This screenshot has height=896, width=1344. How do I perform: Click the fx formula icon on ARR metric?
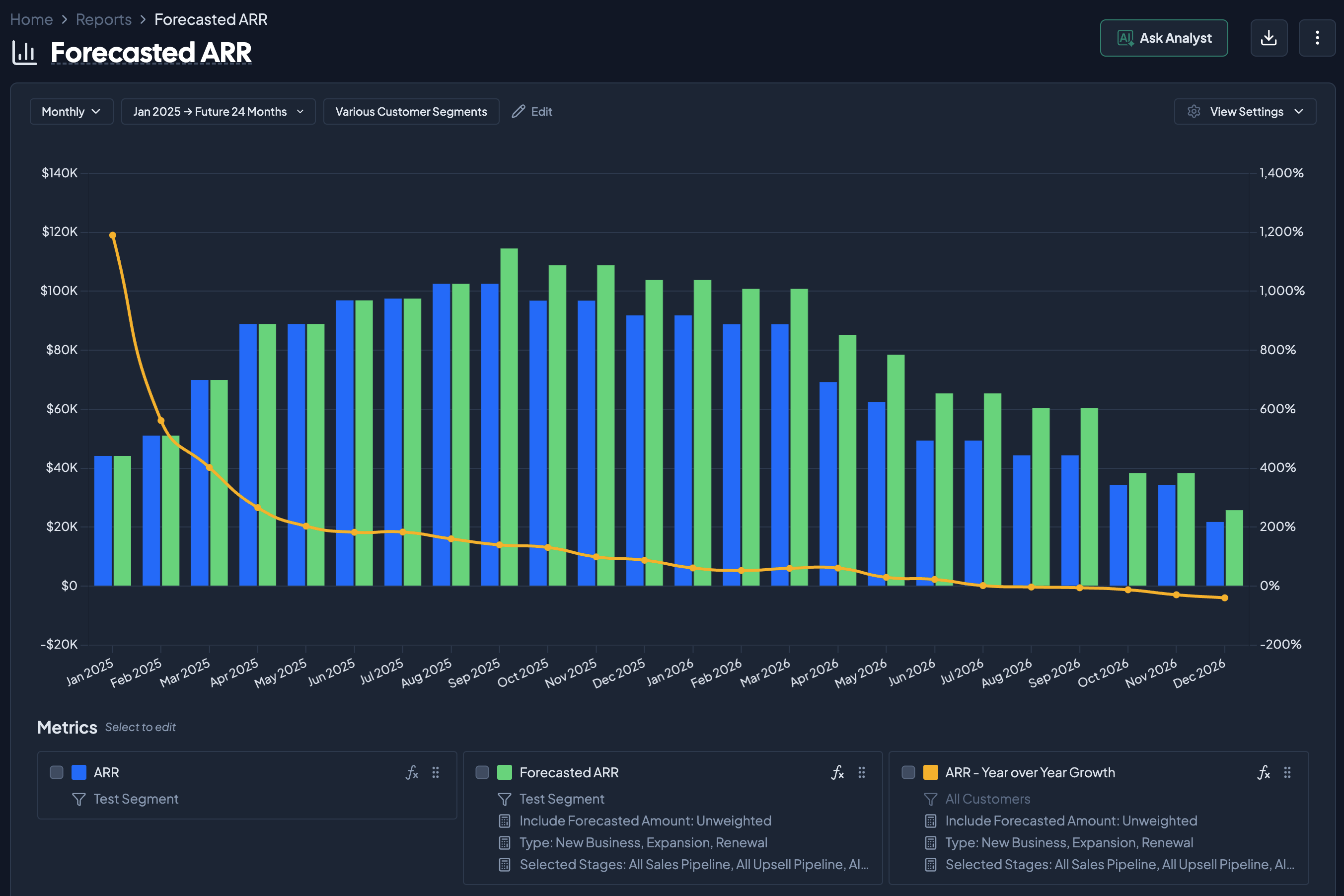[x=412, y=772]
